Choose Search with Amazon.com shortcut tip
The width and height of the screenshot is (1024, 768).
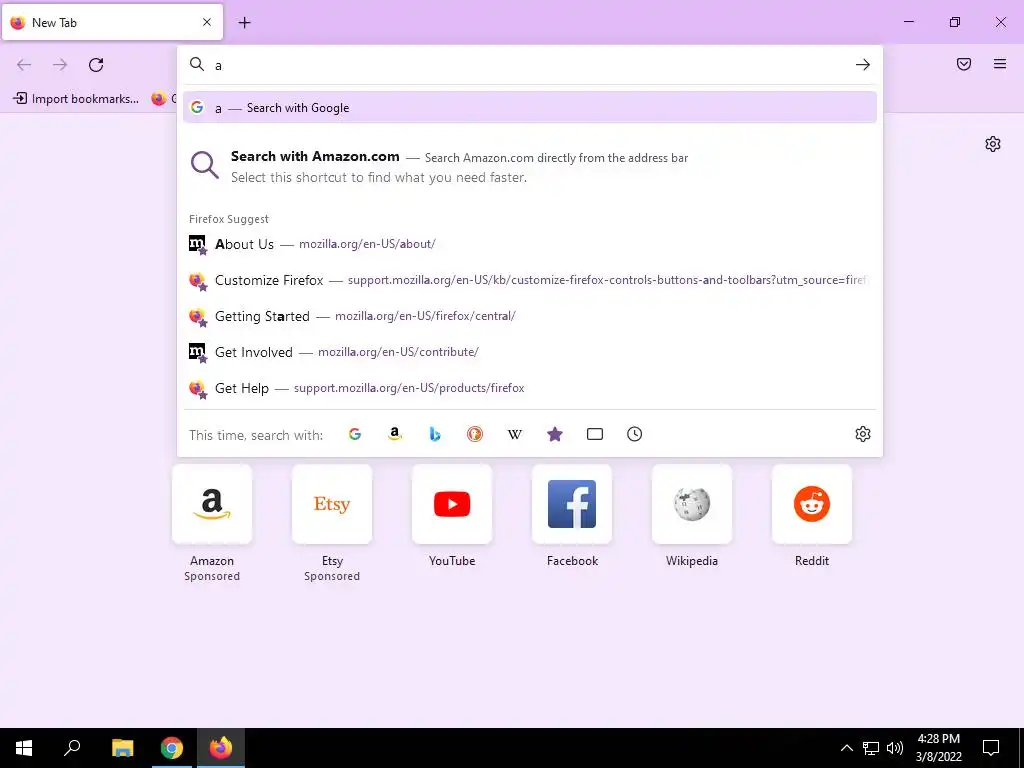(x=530, y=167)
